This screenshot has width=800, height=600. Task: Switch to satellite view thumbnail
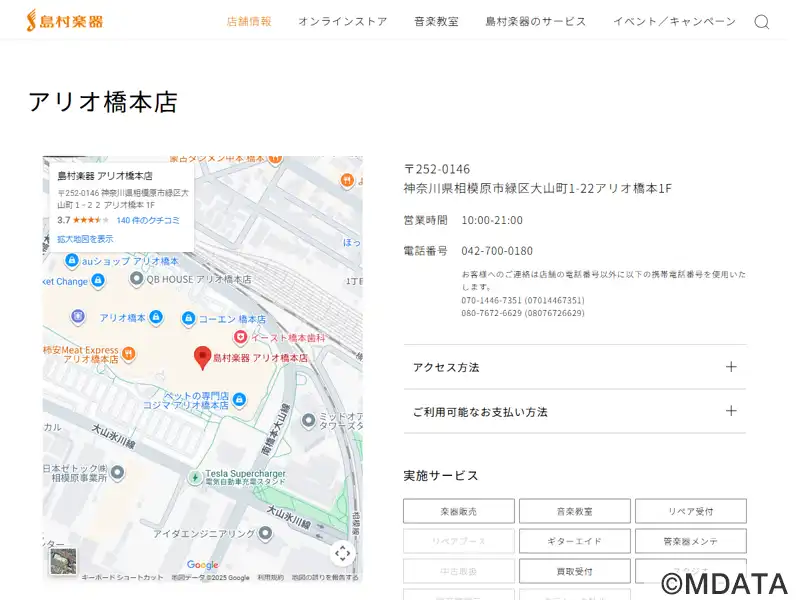pyautogui.click(x=64, y=561)
